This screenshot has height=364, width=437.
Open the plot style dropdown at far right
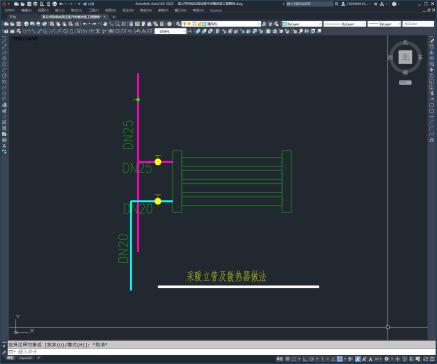tap(418, 24)
